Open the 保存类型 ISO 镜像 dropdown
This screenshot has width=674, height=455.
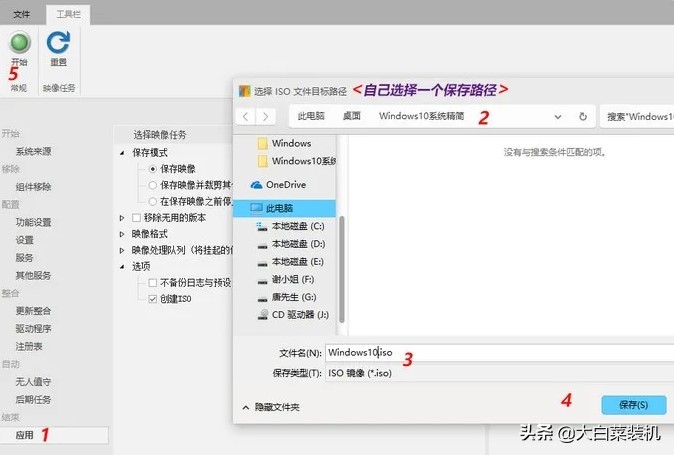coord(499,373)
